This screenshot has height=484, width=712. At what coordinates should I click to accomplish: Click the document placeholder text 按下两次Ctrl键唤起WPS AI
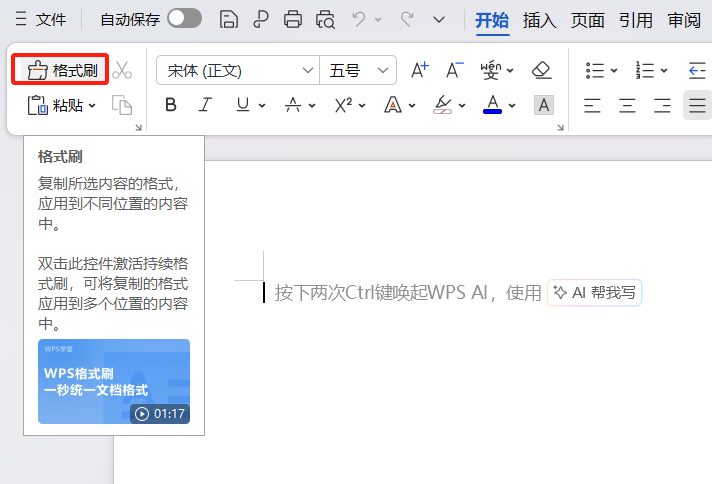pos(381,292)
